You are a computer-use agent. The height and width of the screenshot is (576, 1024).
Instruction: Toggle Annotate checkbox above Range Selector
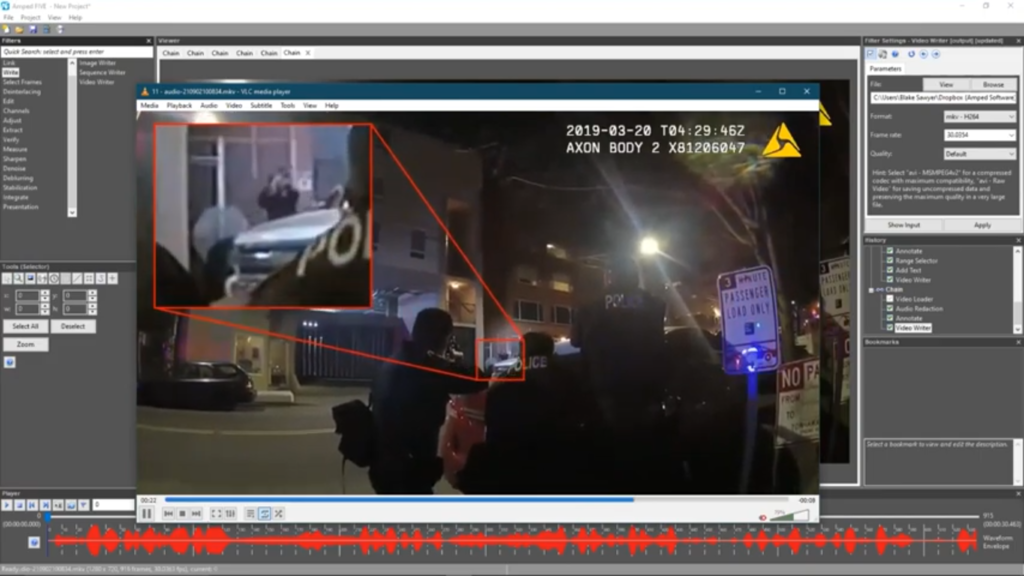889,251
